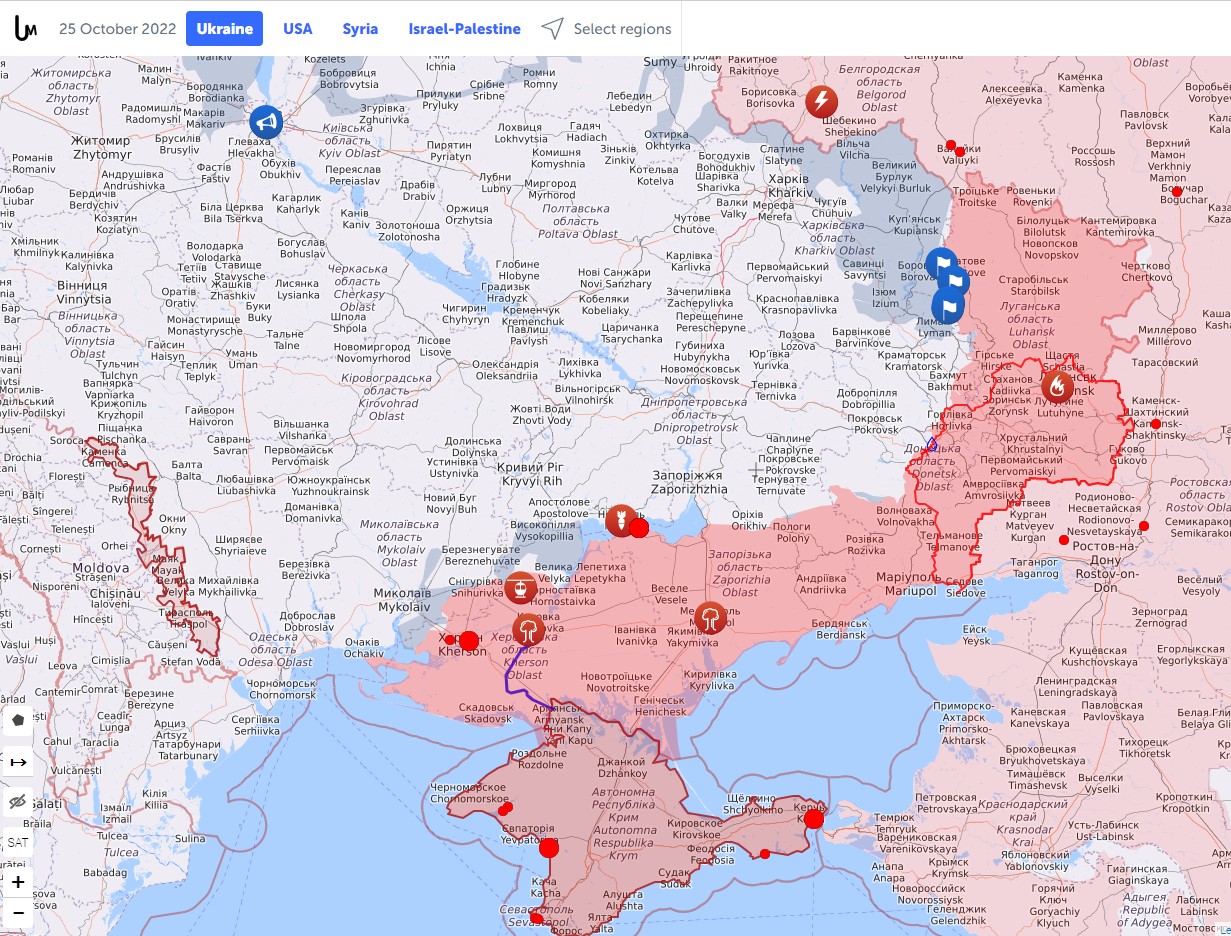Click the Liveuamap logo
The width and height of the screenshot is (1231, 936).
point(26,29)
